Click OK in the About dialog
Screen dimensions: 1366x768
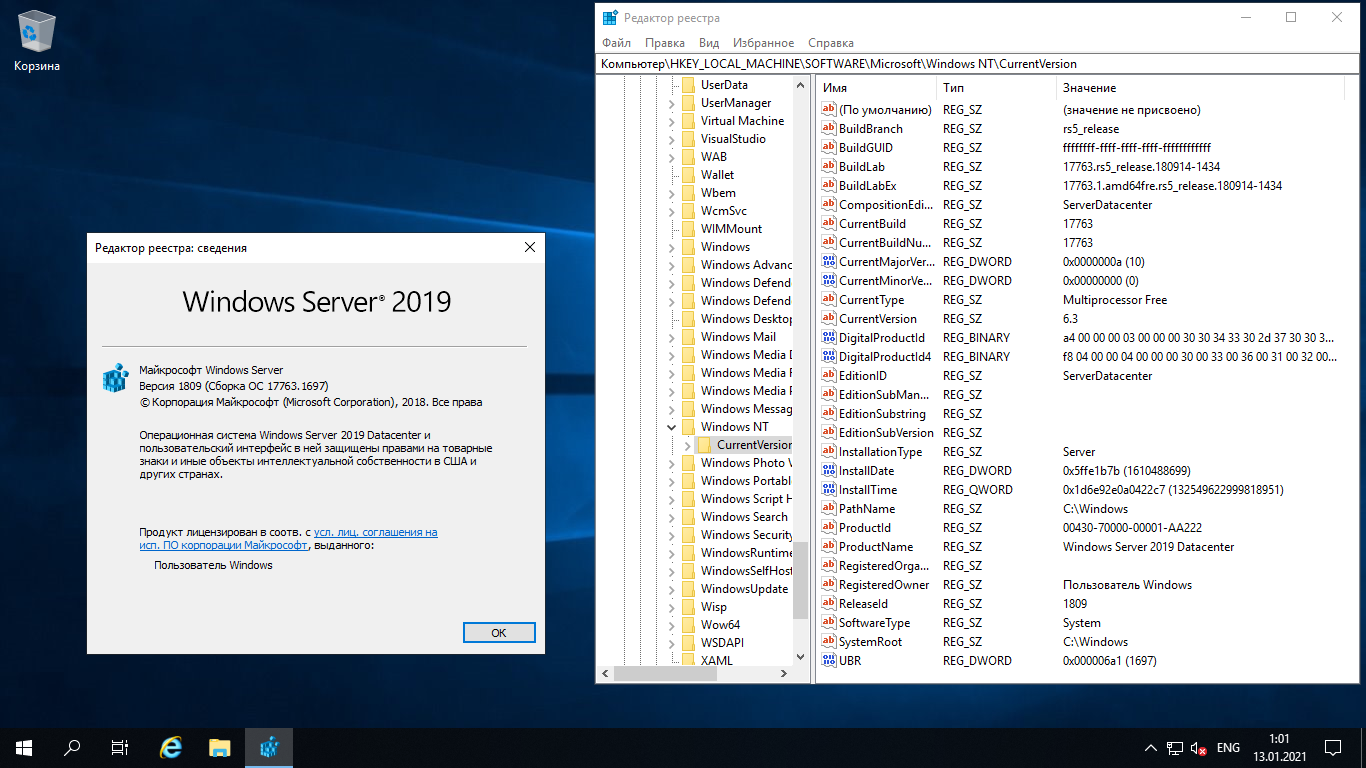[x=499, y=633]
